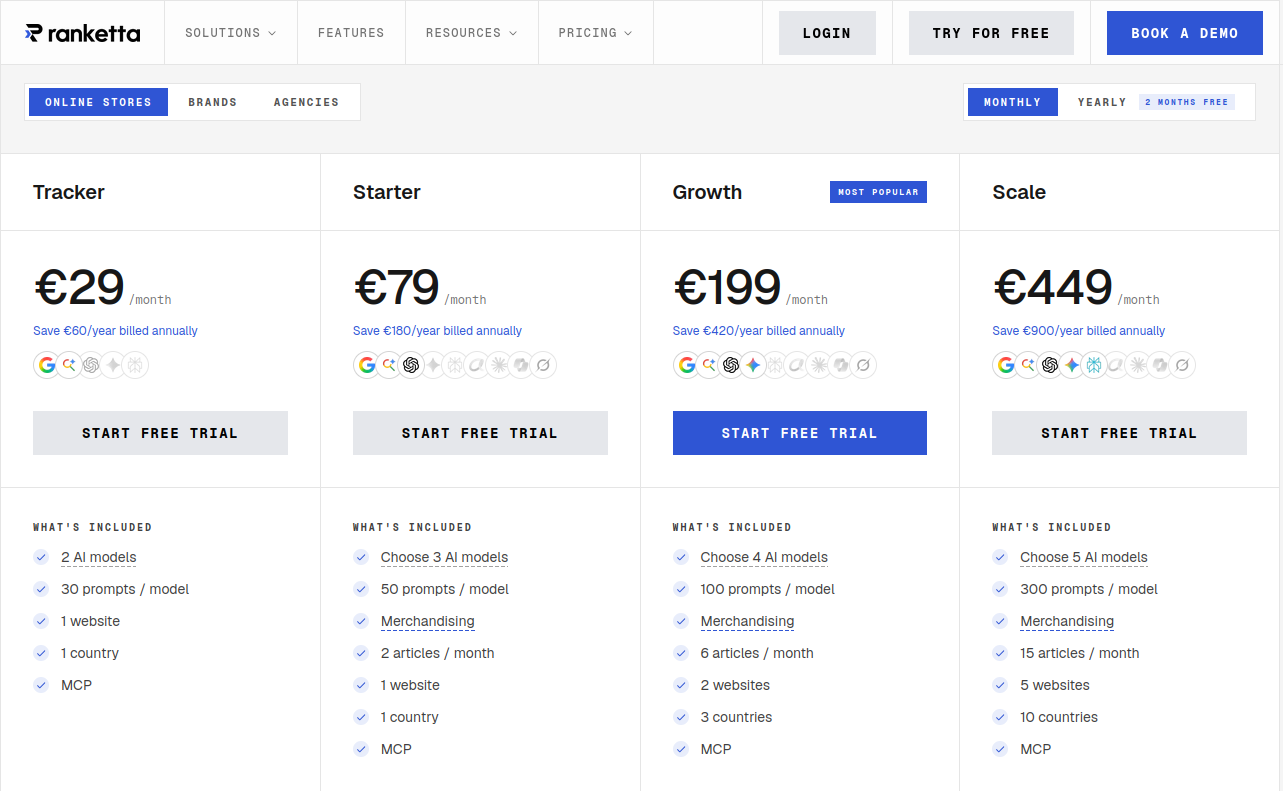
Task: Click 'Save €420/year billed annually' text
Action: tap(759, 331)
